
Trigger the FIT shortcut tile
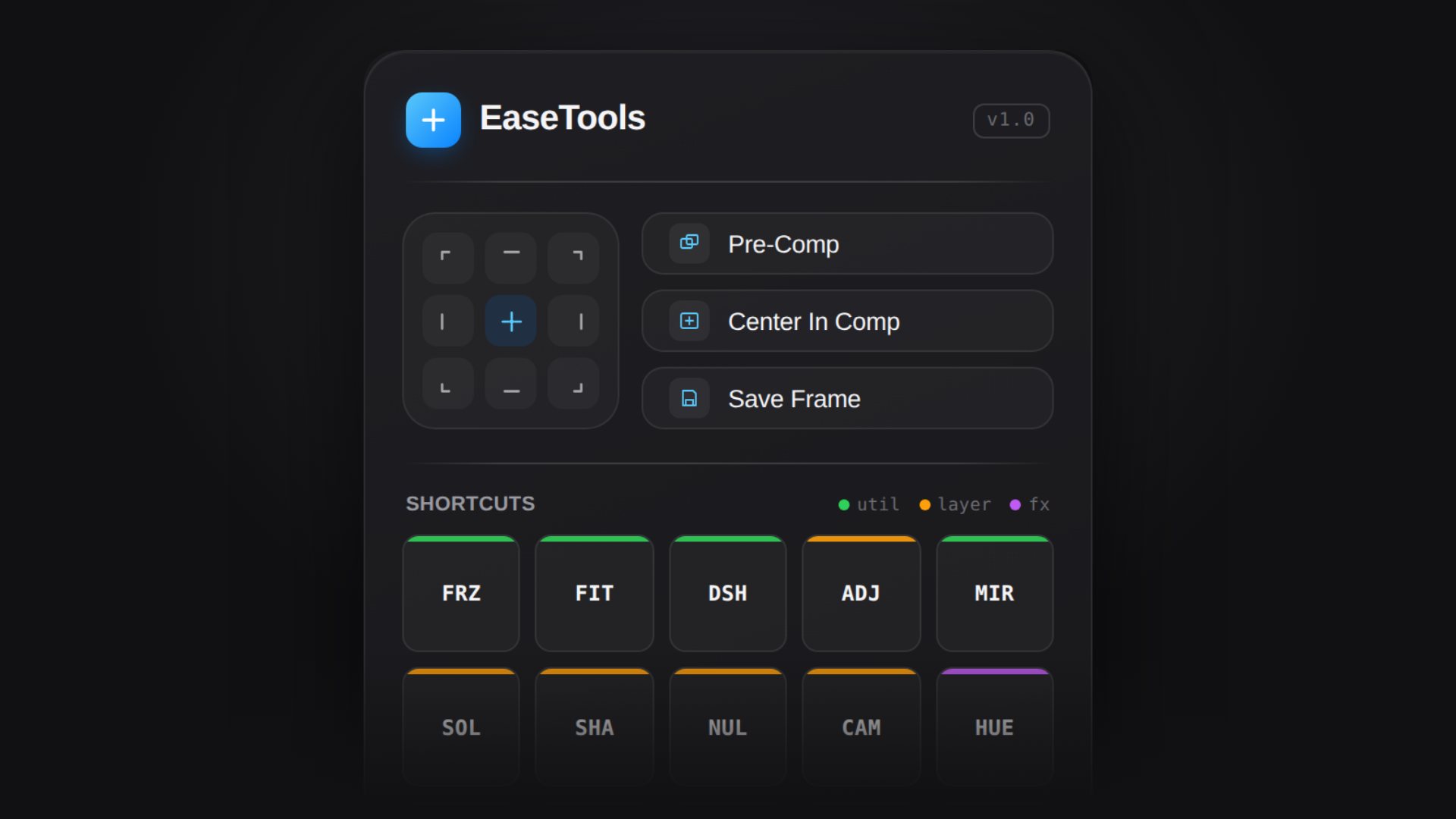click(595, 594)
